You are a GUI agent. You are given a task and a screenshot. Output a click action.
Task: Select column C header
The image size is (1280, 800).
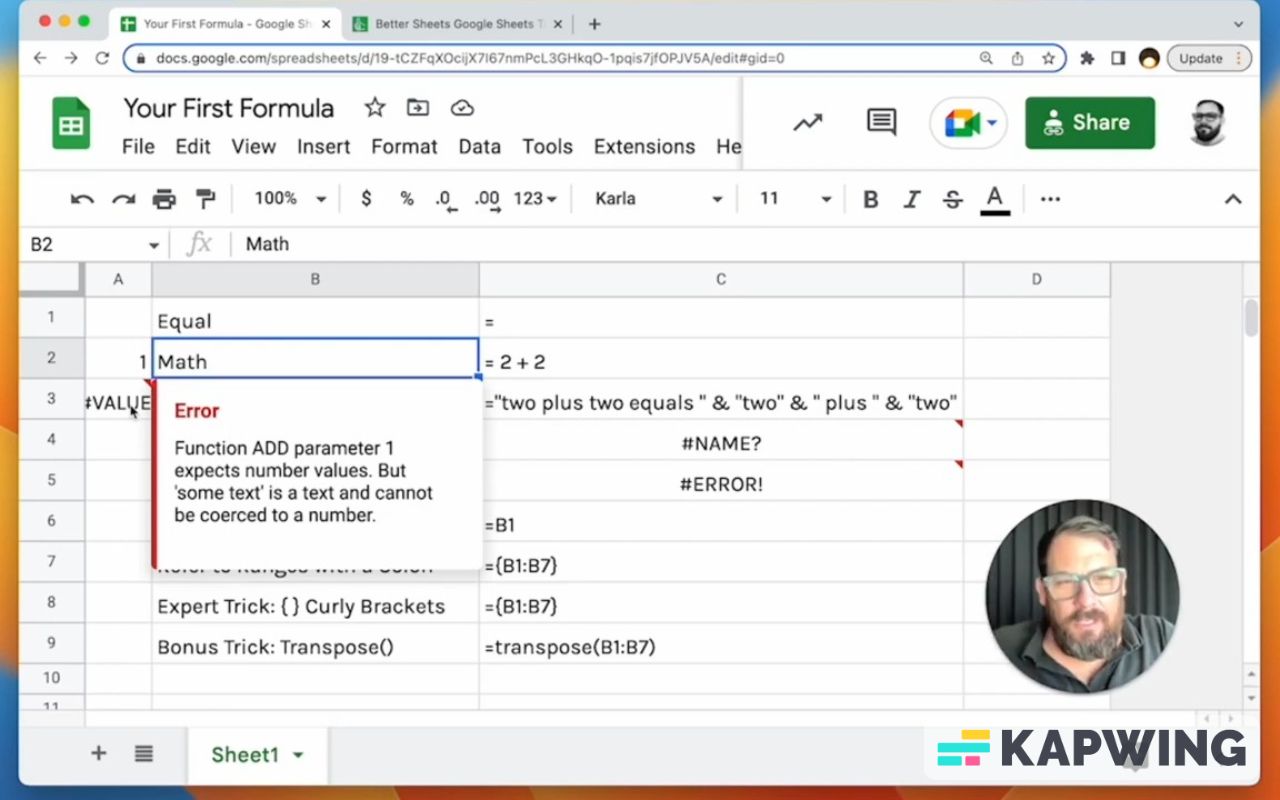coord(721,280)
